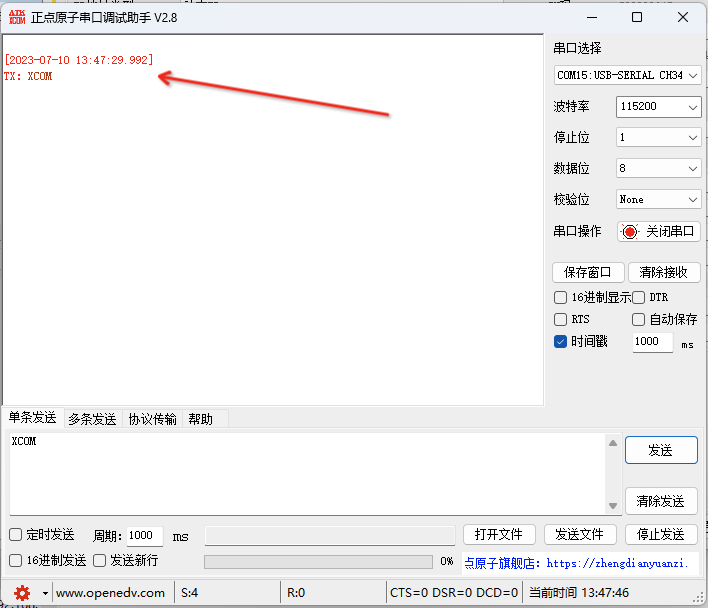Enable the 16进制发送 hex send checkbox
This screenshot has width=708, height=608.
[x=16, y=561]
